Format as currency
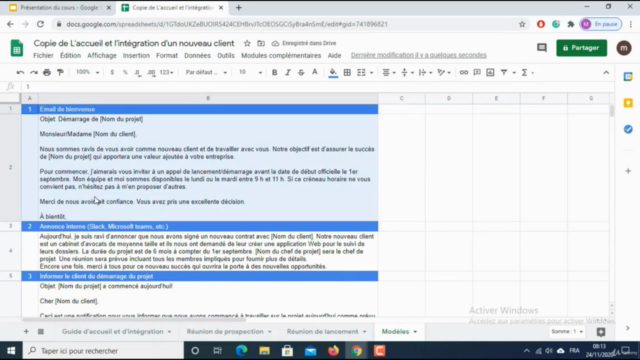This screenshot has width=640, height=360. [112, 73]
